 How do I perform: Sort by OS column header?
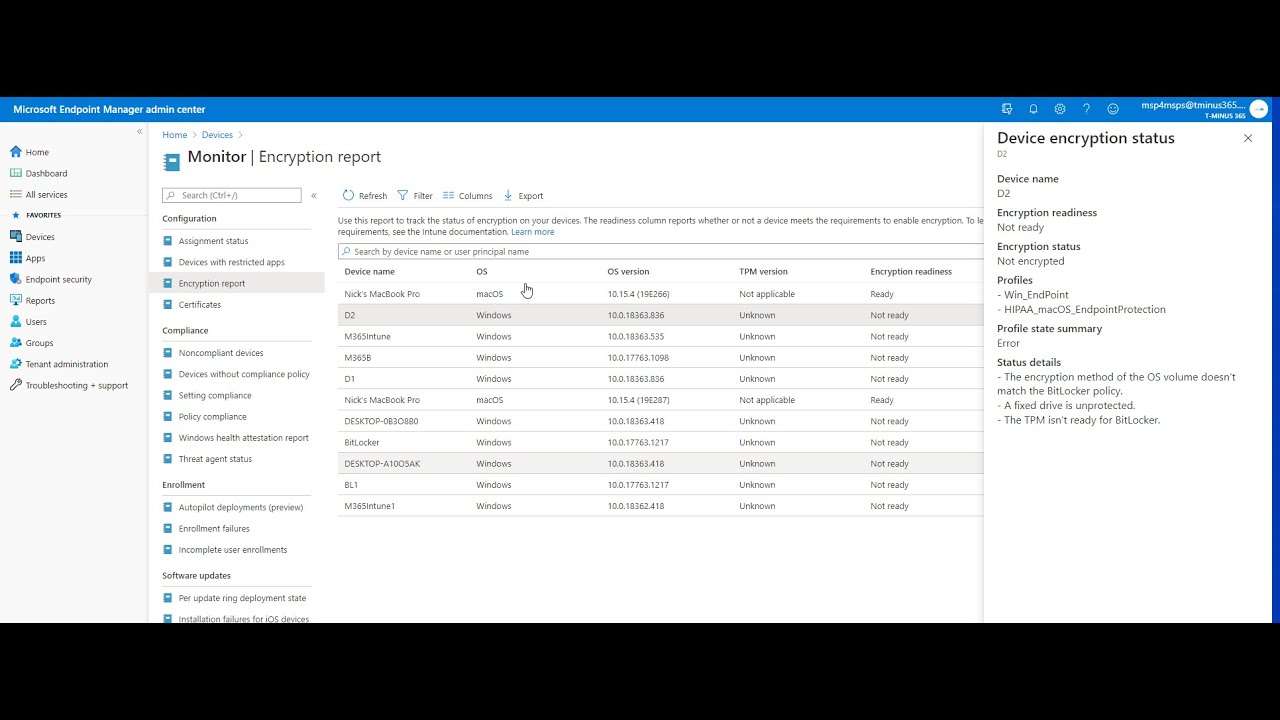(482, 272)
